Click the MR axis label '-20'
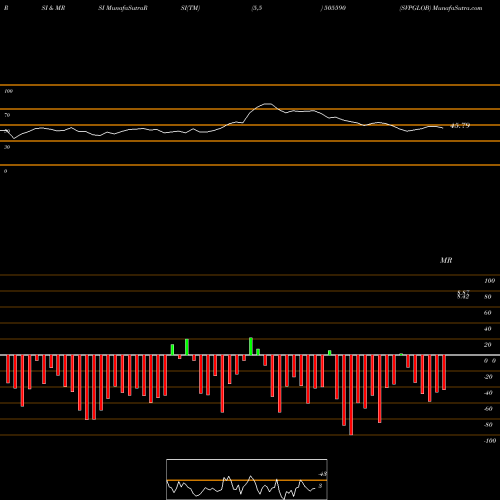Viewport: 500px width, 500px height. coord(488,377)
